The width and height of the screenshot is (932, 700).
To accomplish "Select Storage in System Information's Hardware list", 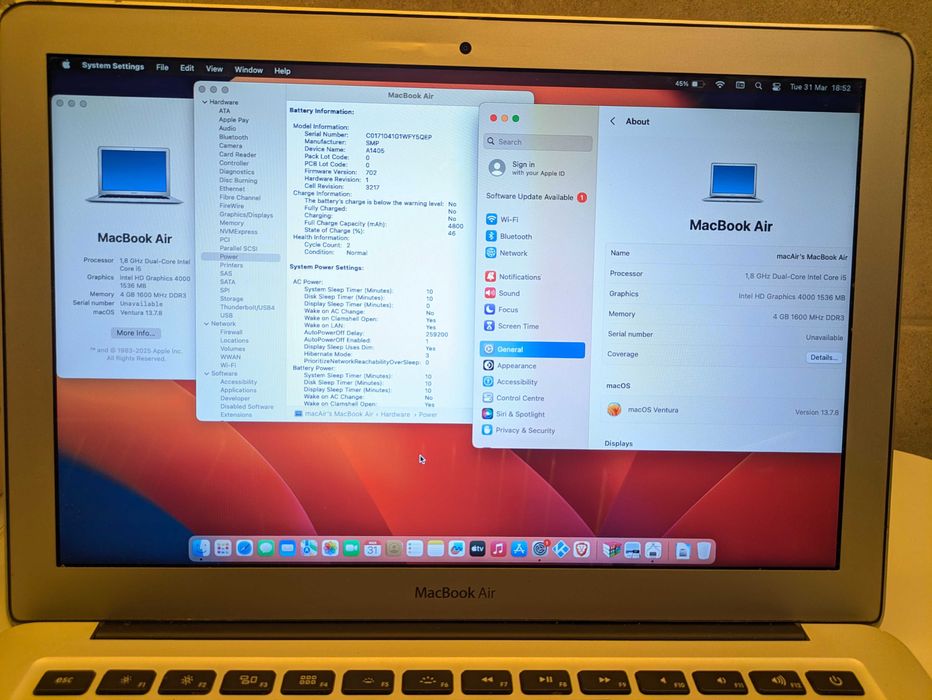I will tap(231, 299).
